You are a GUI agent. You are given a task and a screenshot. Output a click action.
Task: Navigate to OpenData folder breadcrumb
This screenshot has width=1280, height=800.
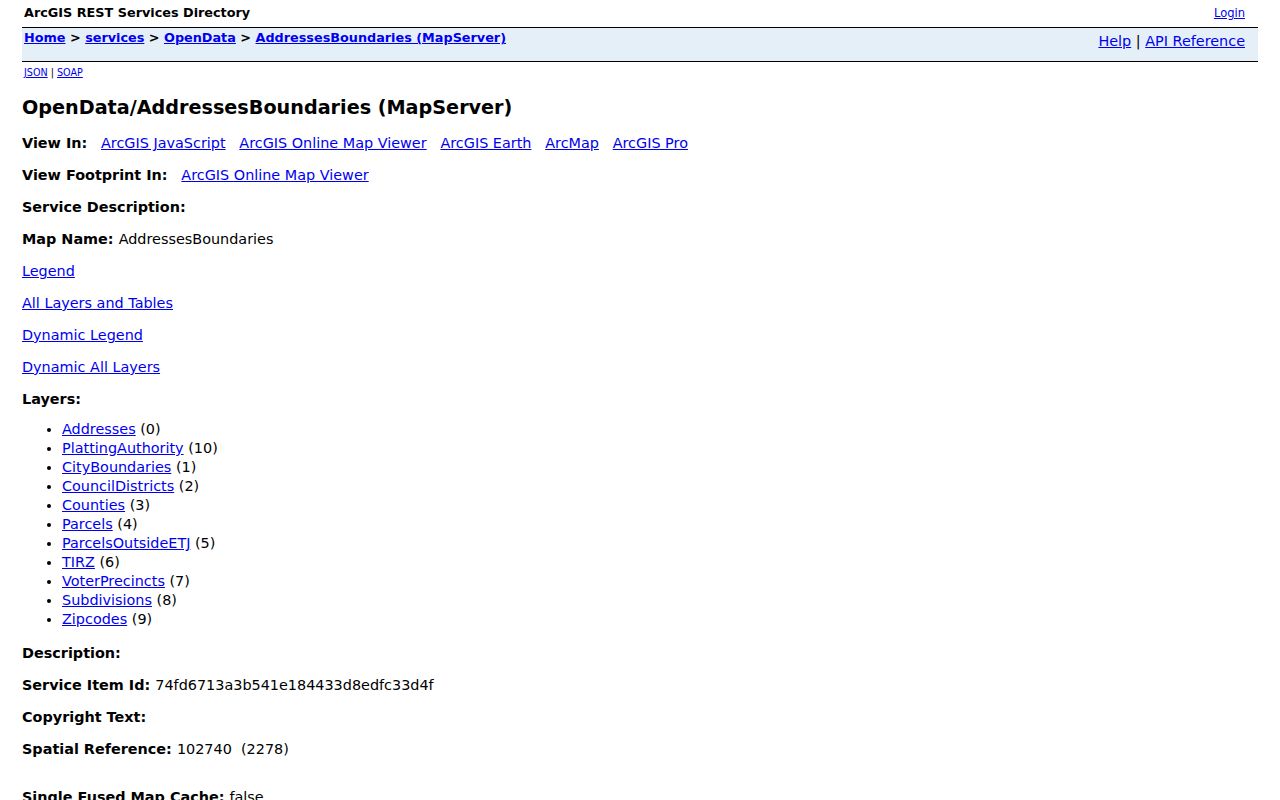click(x=200, y=38)
